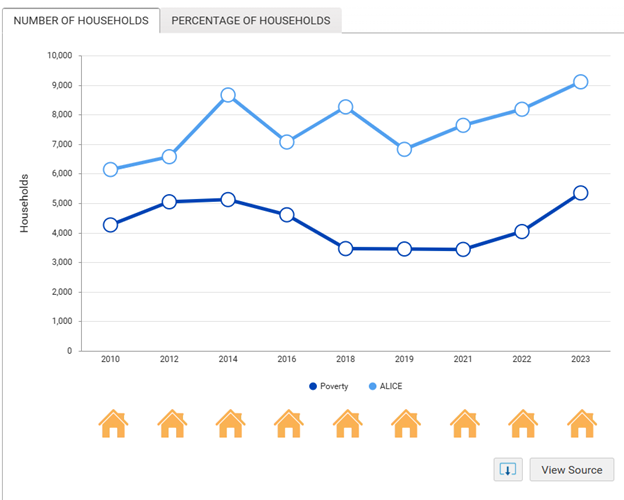
Task: Select the 2010 Poverty data point
Action: pos(111,224)
